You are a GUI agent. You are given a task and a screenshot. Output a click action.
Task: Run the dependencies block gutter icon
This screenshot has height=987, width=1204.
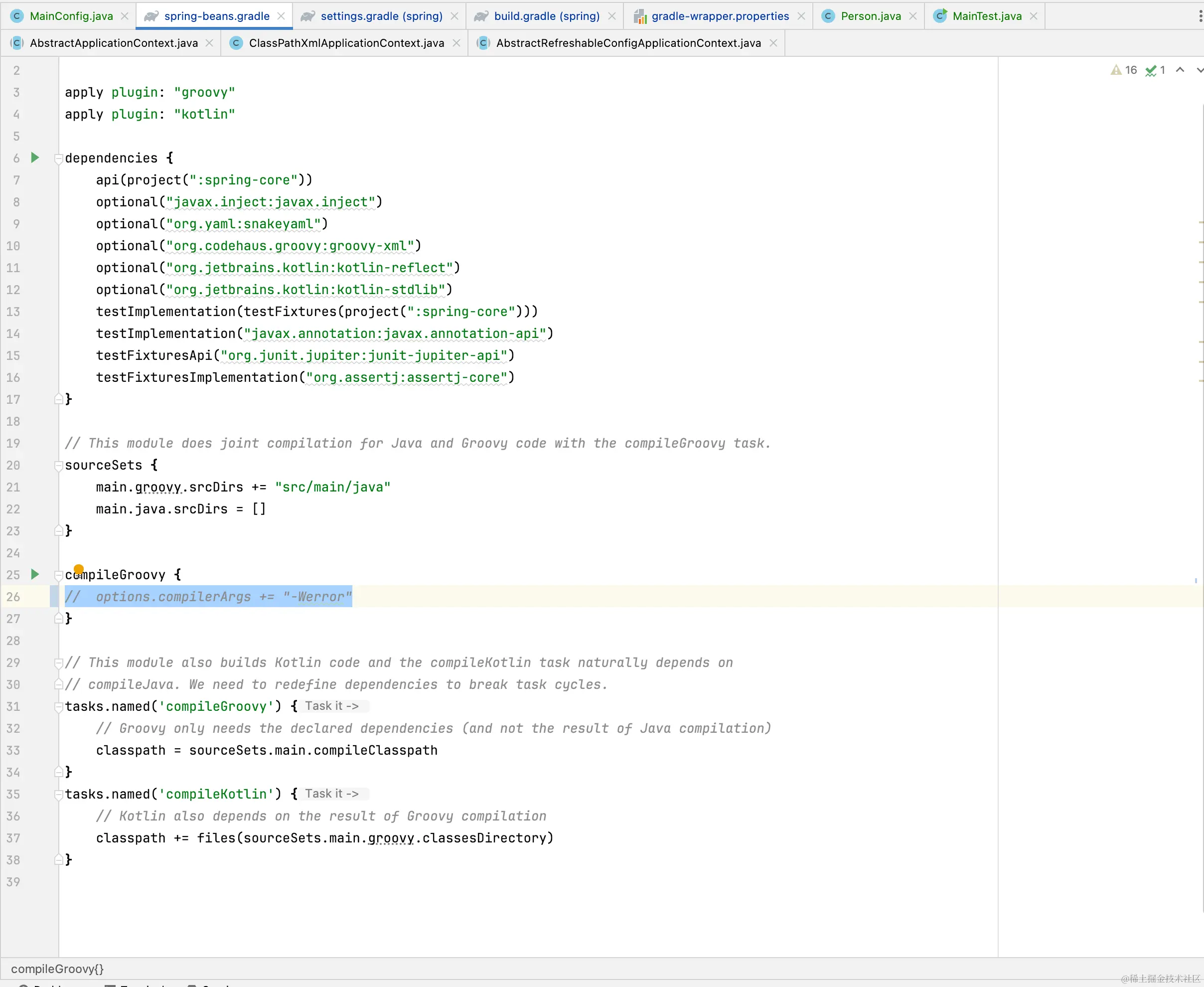pyautogui.click(x=35, y=158)
